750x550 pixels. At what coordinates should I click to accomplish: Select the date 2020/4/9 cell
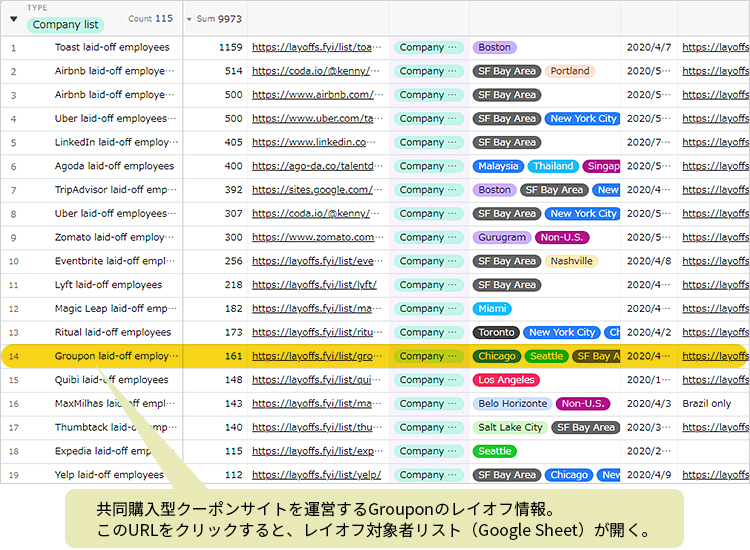pos(649,475)
